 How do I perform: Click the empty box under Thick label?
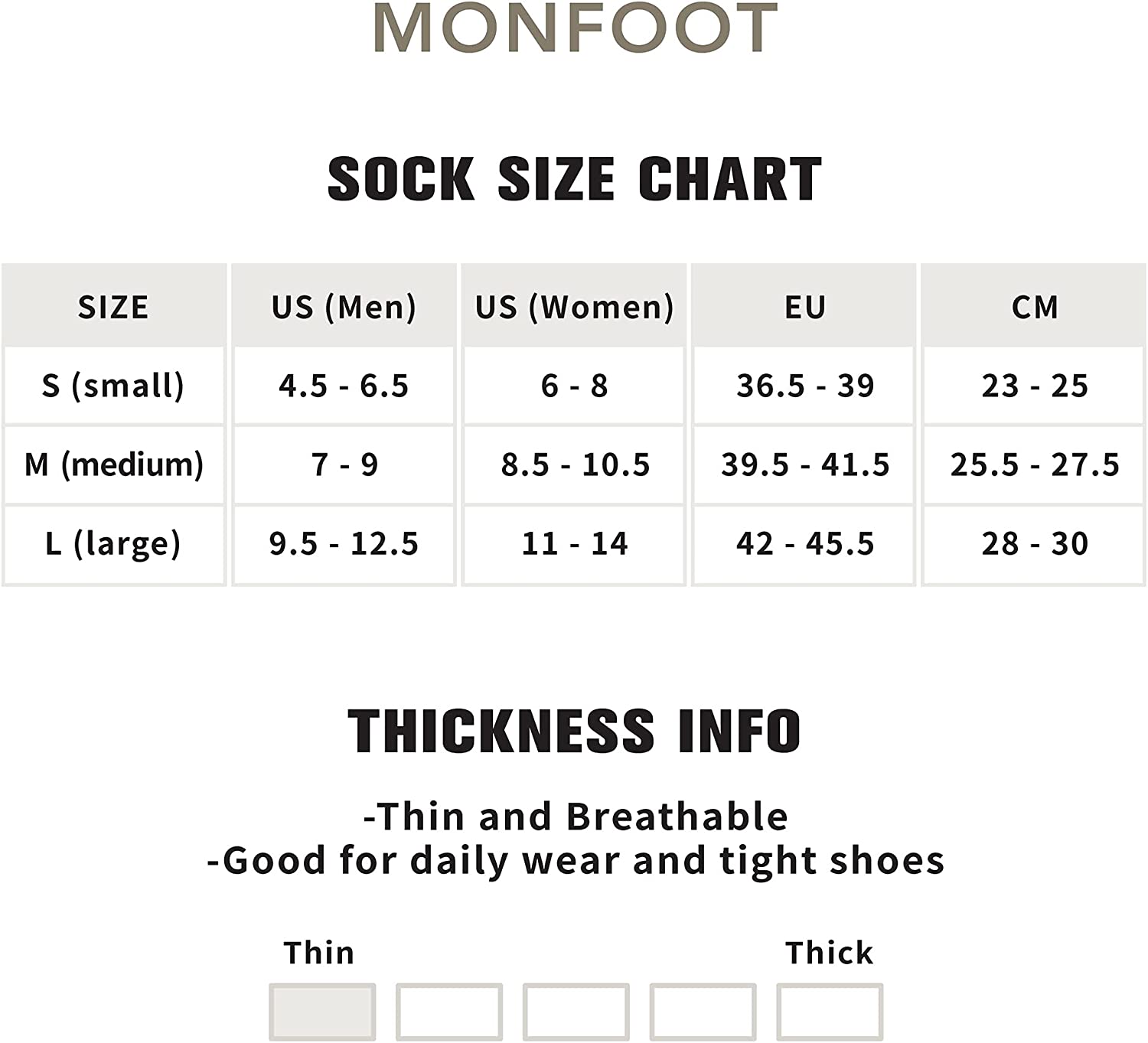[x=830, y=1011]
